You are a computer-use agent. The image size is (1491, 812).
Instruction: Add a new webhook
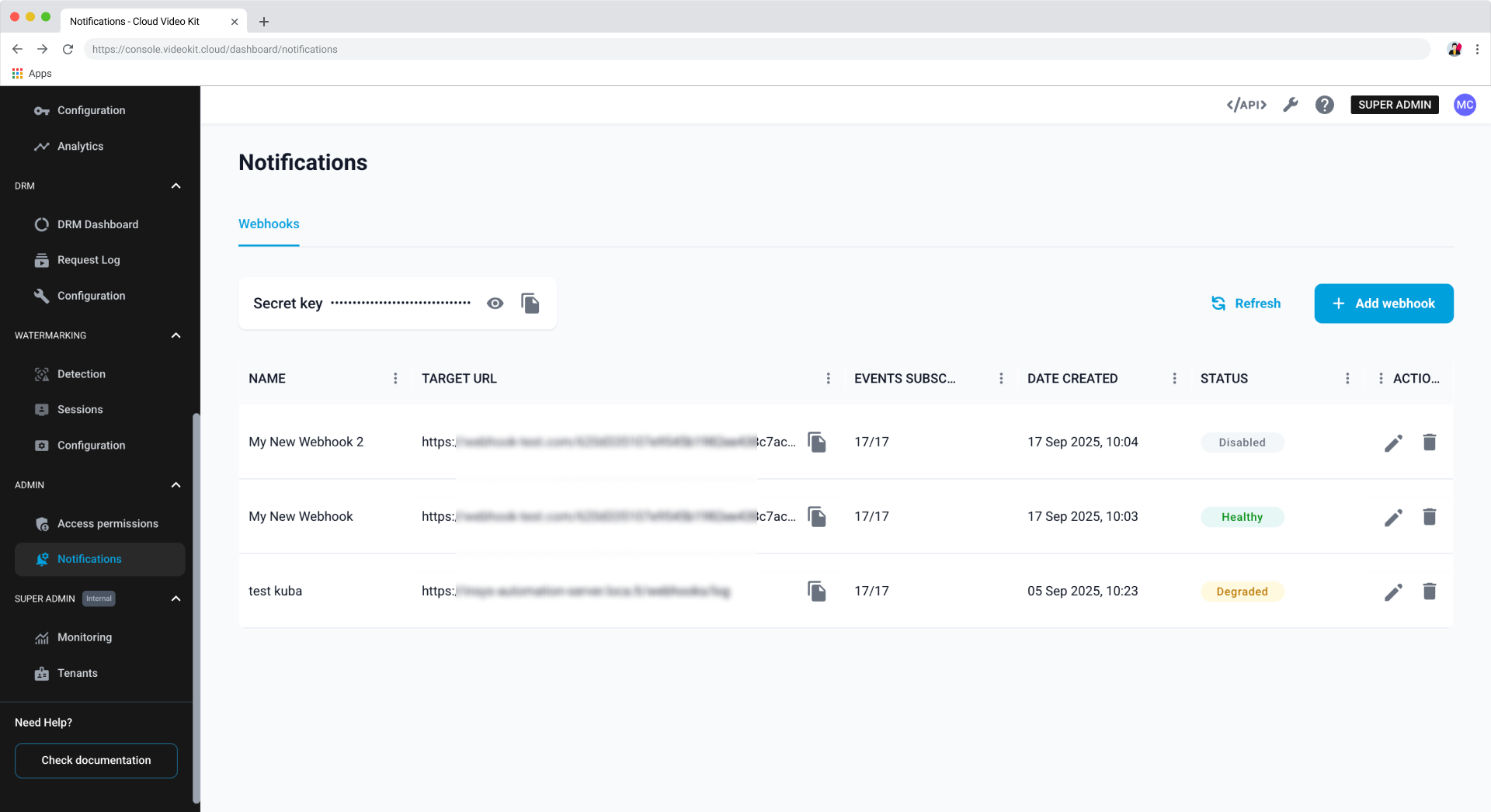(1383, 303)
